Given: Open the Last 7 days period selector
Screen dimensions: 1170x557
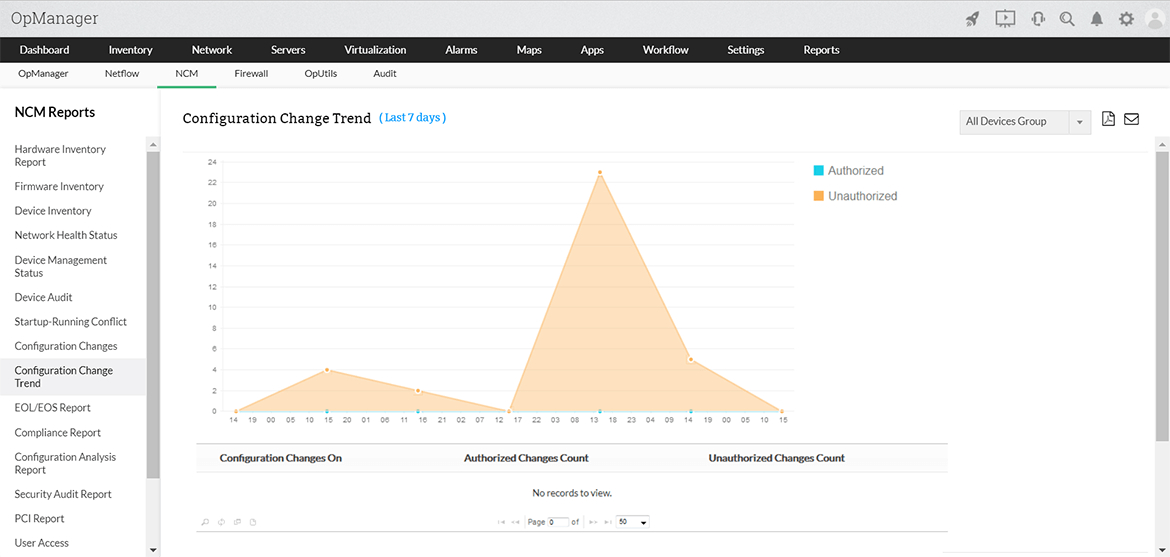Looking at the screenshot, I should point(413,118).
